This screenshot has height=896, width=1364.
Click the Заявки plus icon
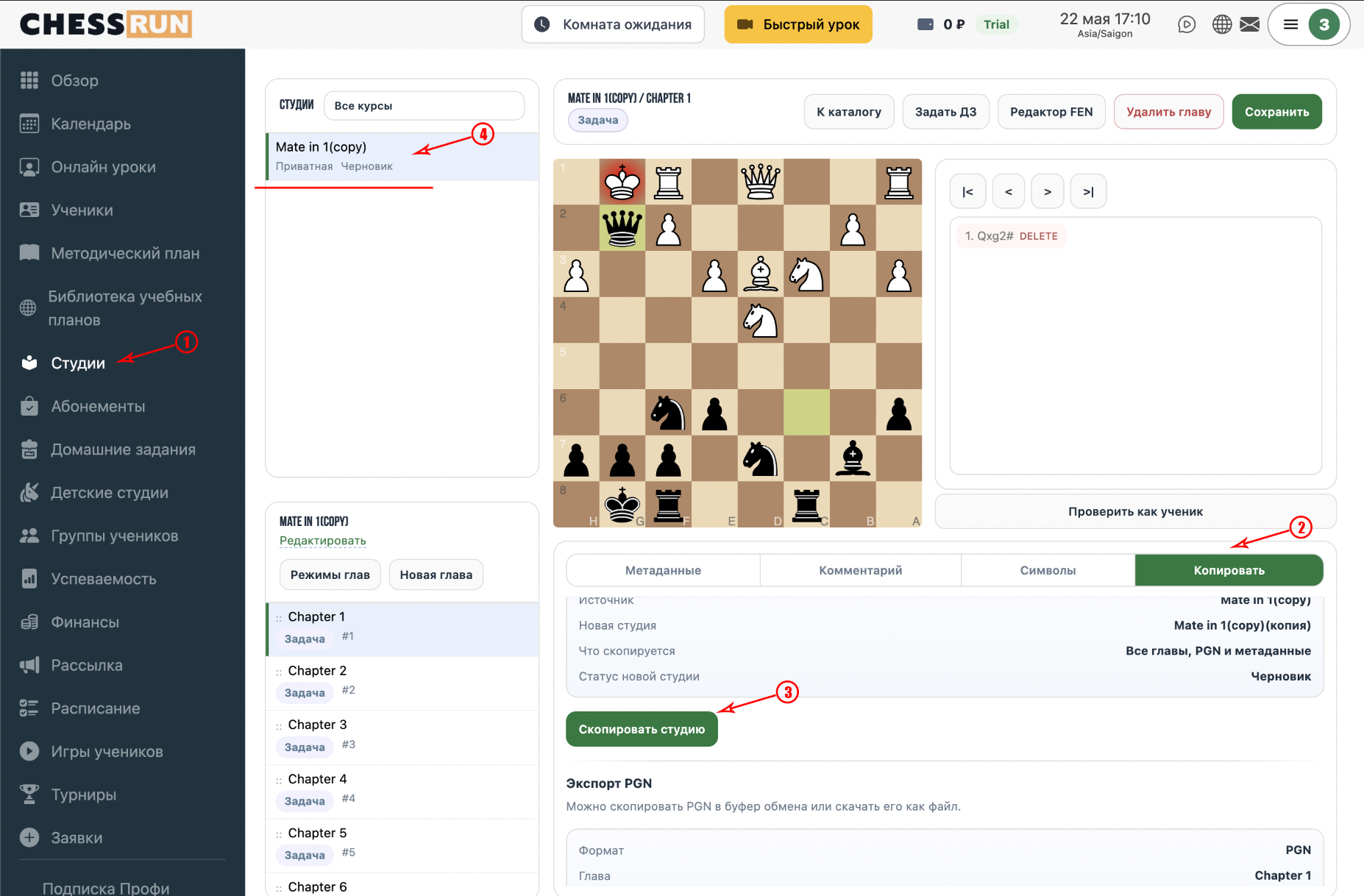pos(29,838)
